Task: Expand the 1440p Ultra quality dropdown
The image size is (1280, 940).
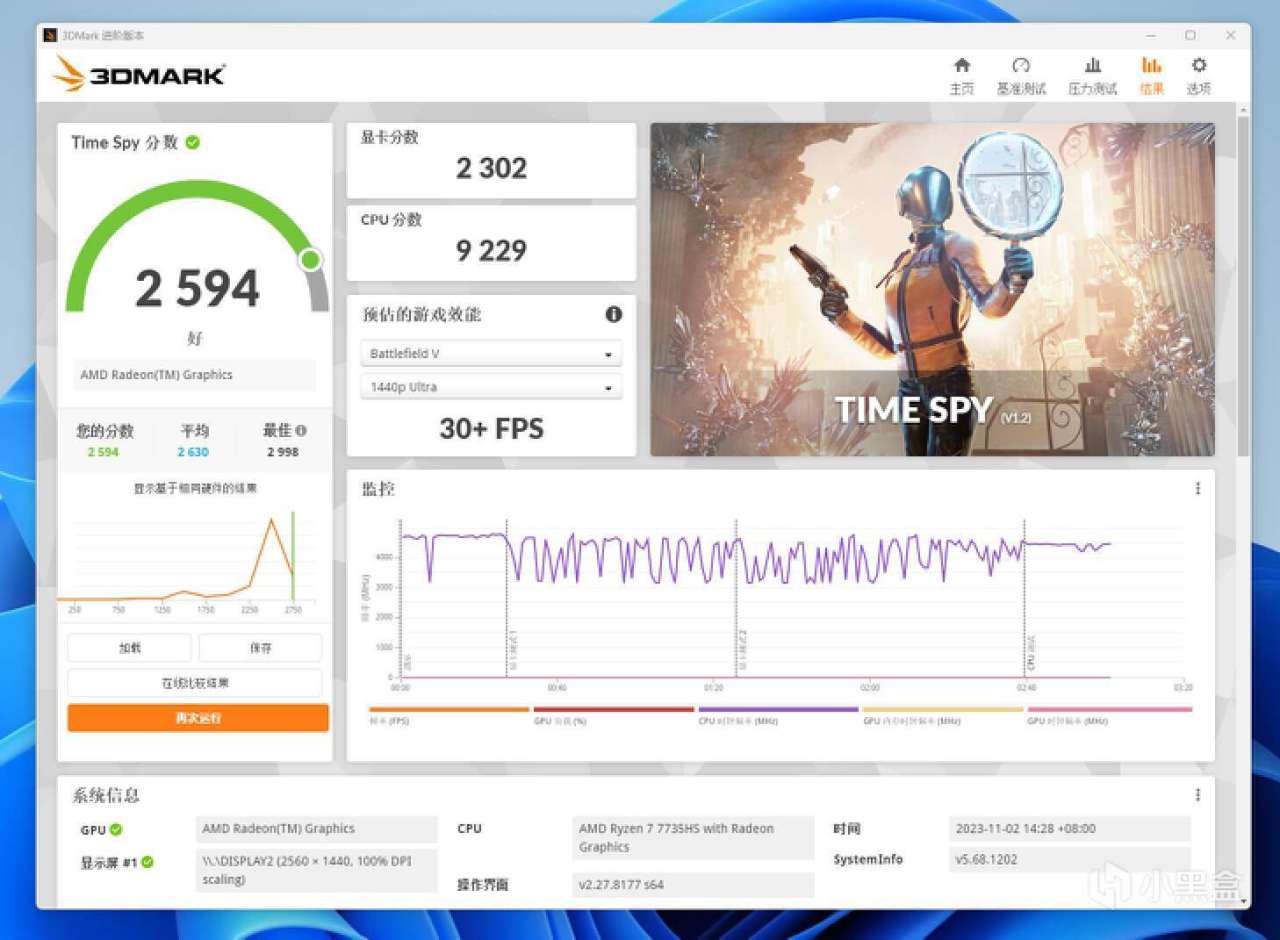Action: click(491, 387)
